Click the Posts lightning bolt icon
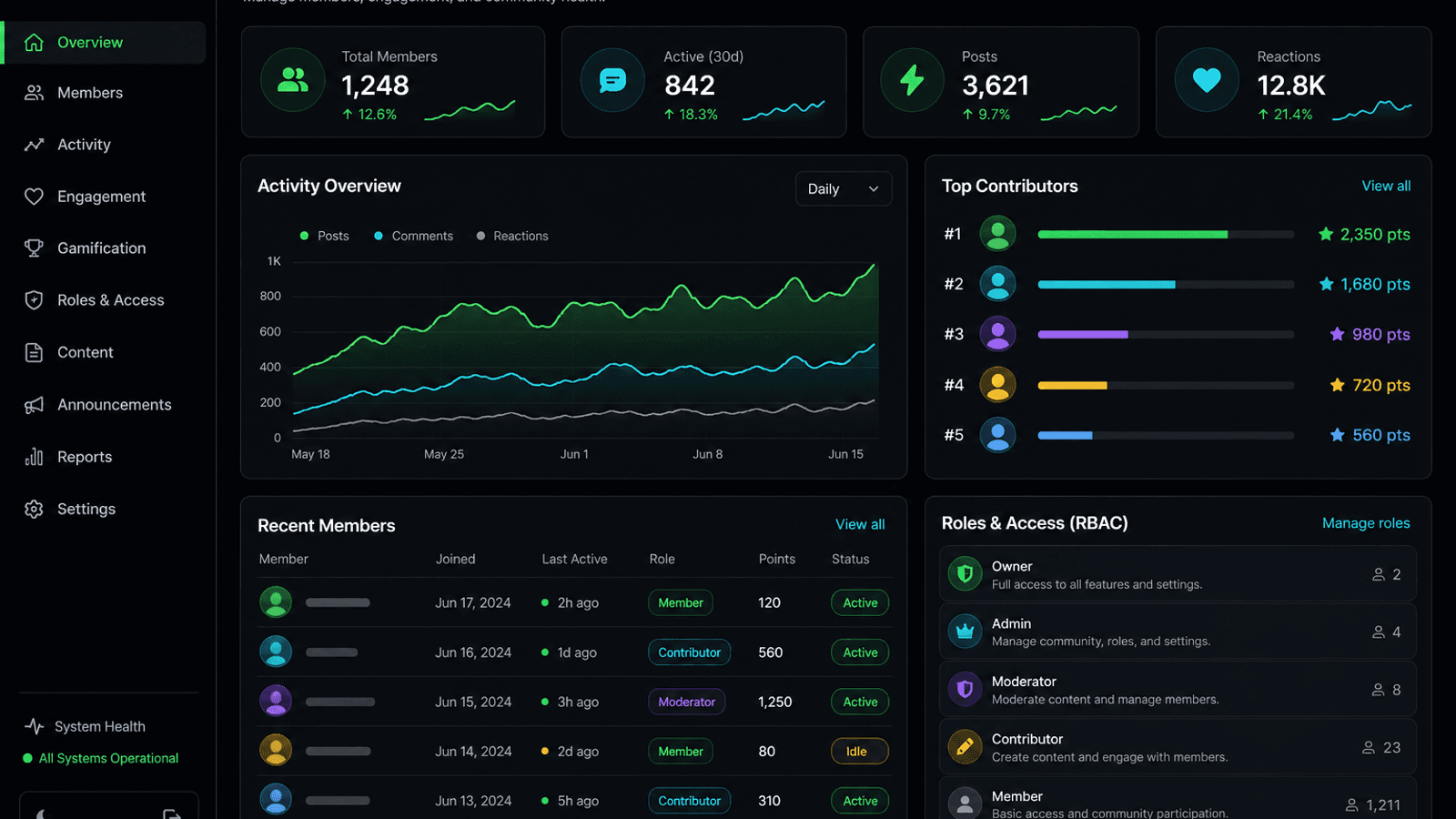 click(x=912, y=80)
